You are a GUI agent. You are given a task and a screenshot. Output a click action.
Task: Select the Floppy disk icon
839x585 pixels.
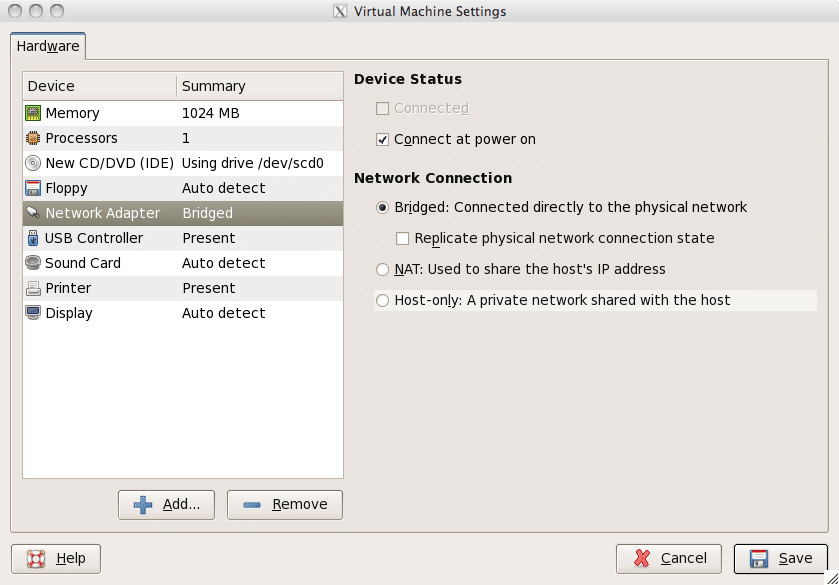point(33,188)
